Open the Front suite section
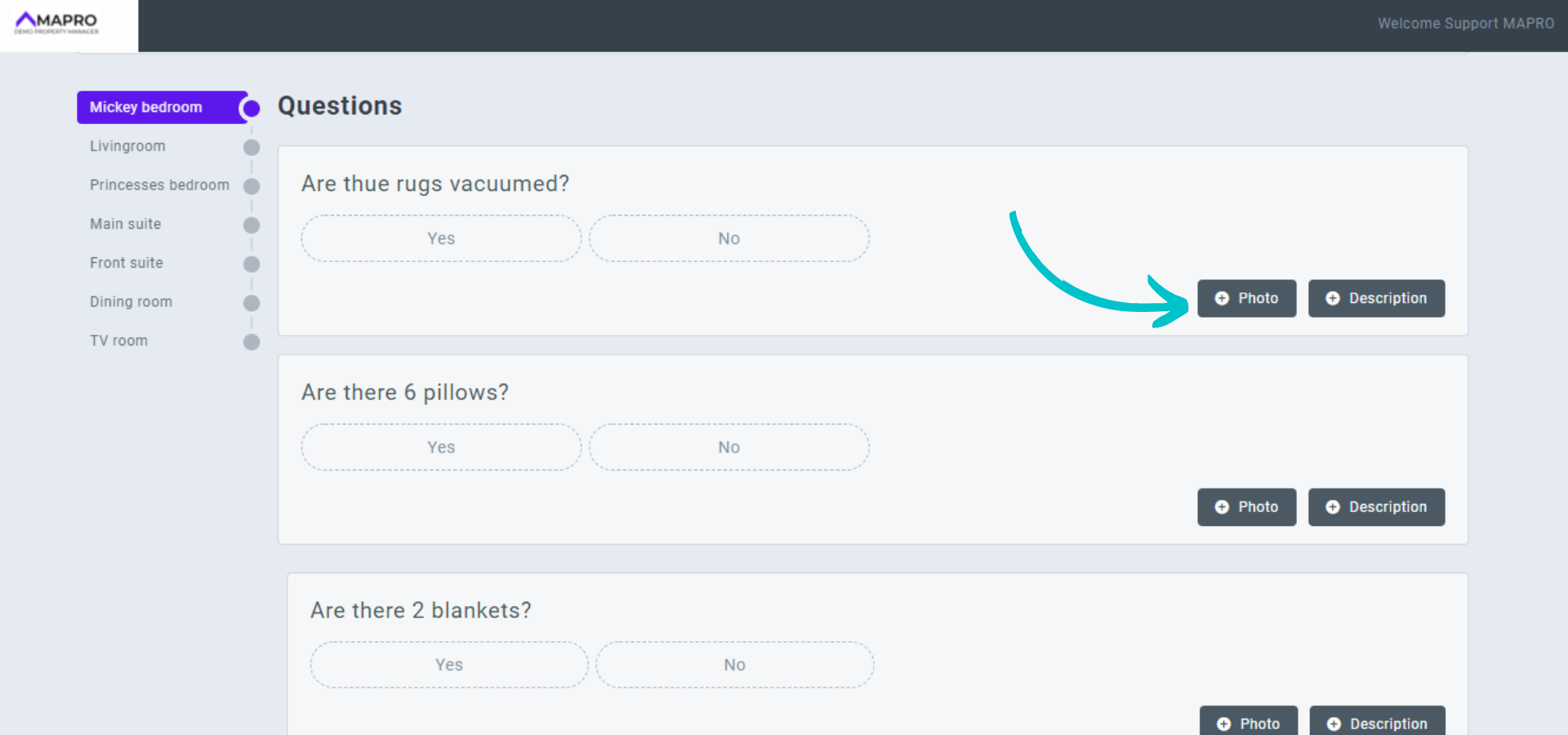 [127, 263]
